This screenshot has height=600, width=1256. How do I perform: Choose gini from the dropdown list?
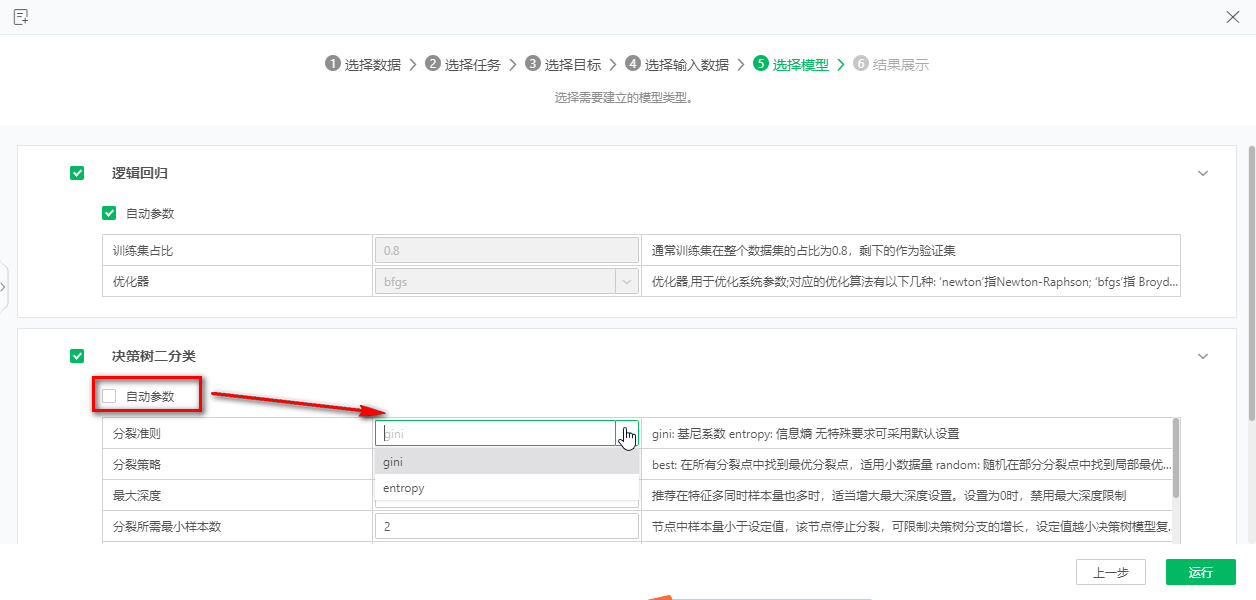point(507,462)
